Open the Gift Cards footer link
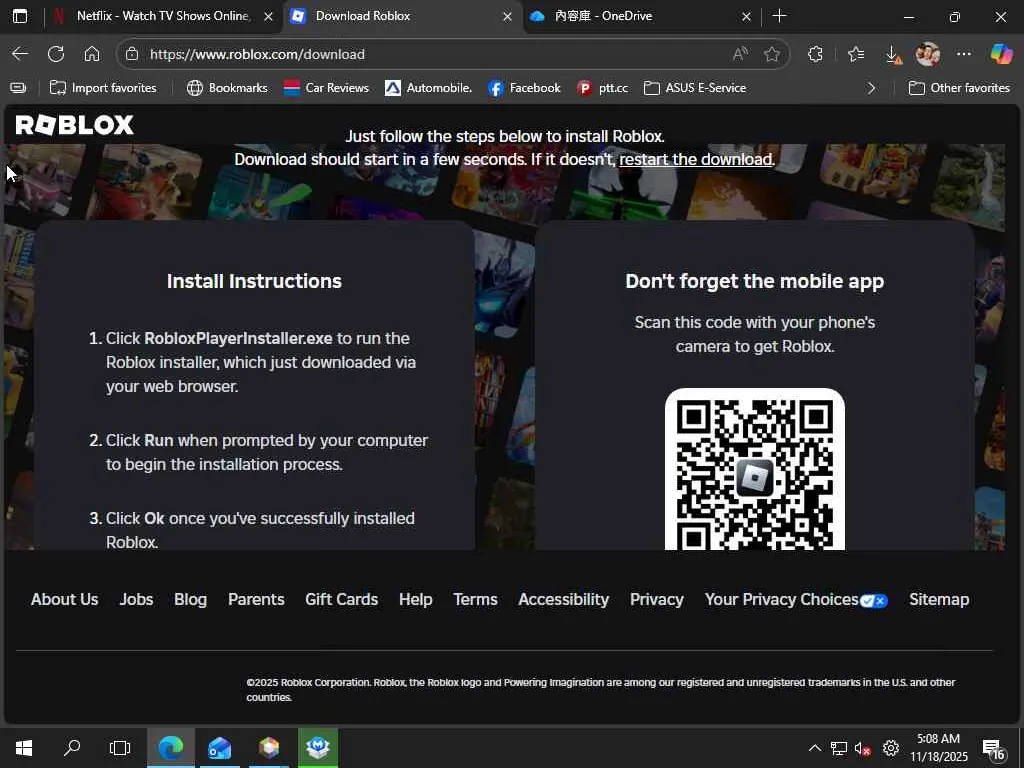 point(342,600)
